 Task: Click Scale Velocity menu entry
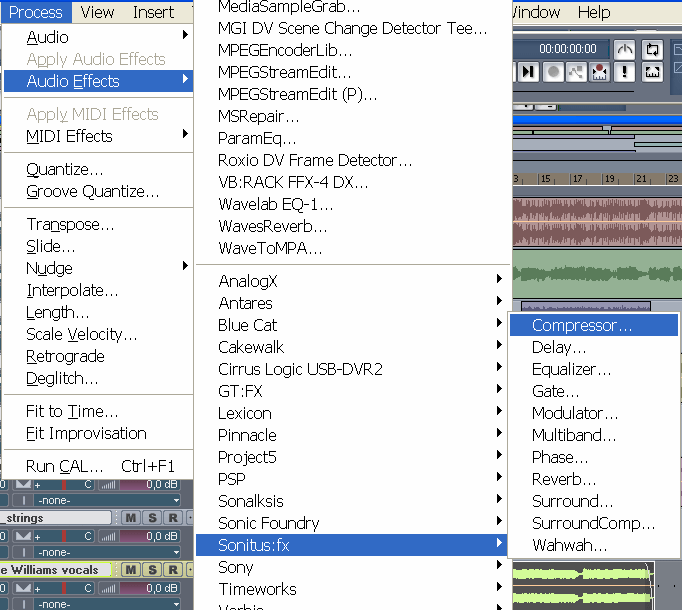click(x=98, y=334)
